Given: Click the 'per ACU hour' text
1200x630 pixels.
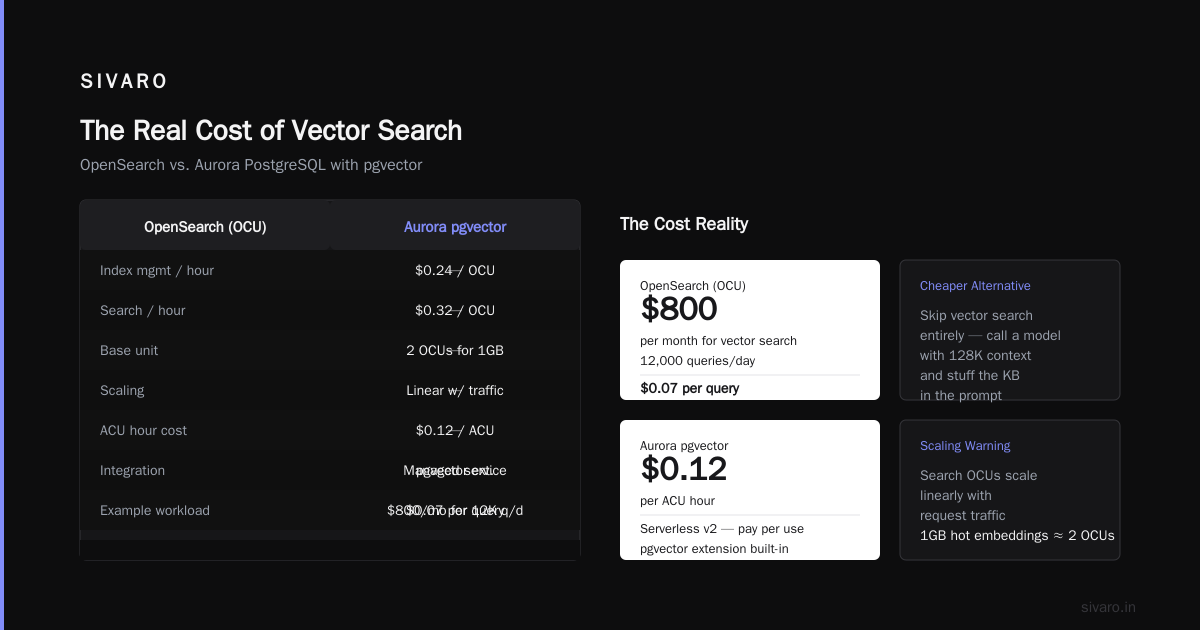Looking at the screenshot, I should pyautogui.click(x=678, y=501).
